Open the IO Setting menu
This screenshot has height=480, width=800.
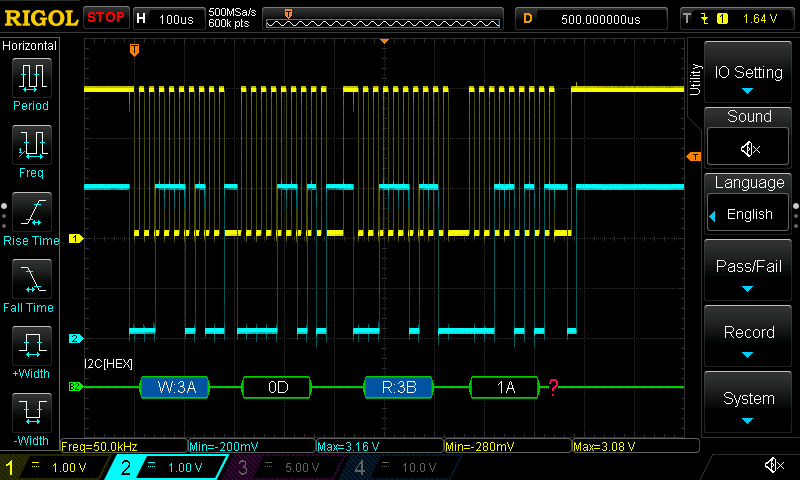click(748, 72)
